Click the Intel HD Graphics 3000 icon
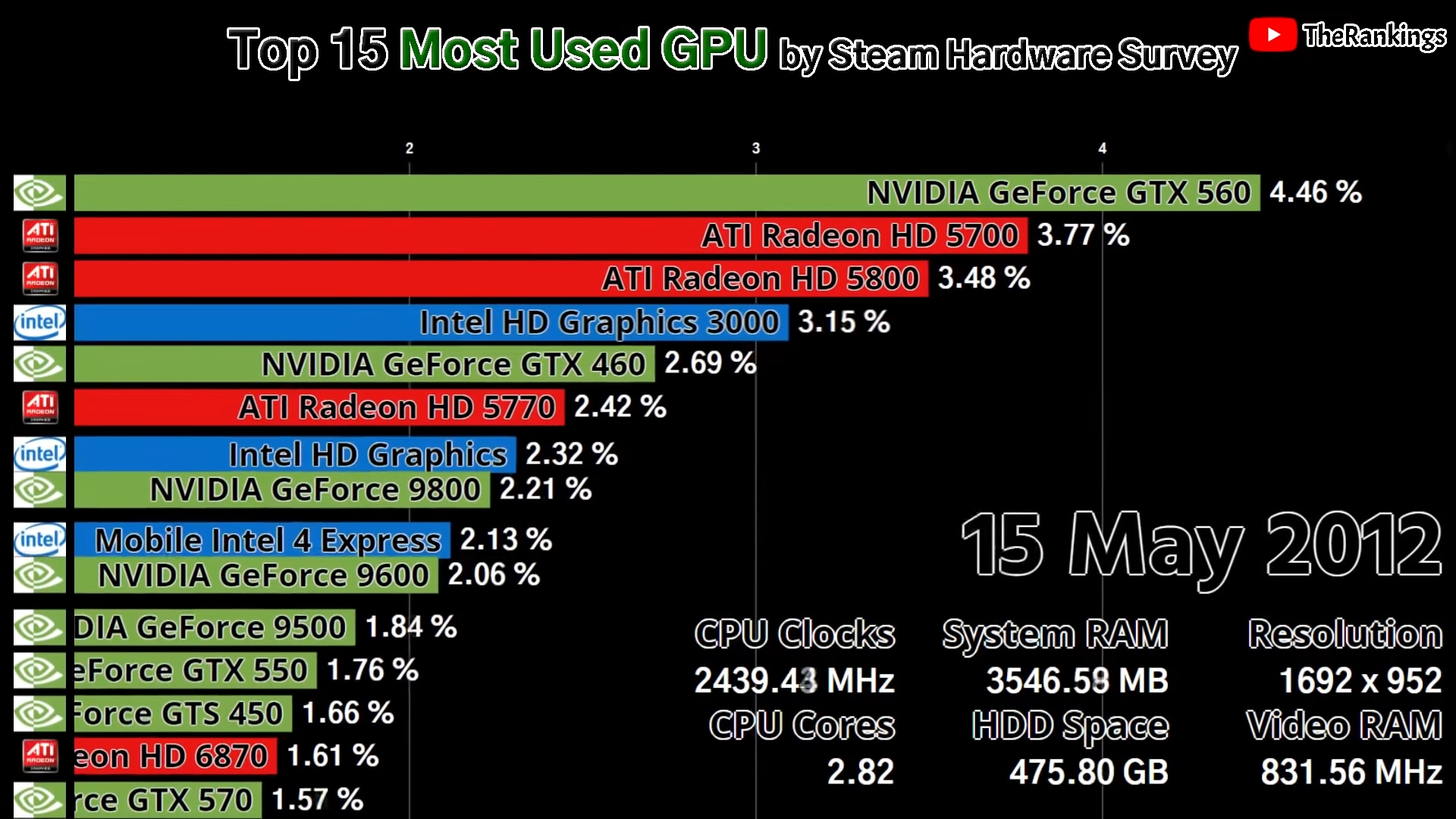Screen dimensions: 1456x819 pos(39,322)
